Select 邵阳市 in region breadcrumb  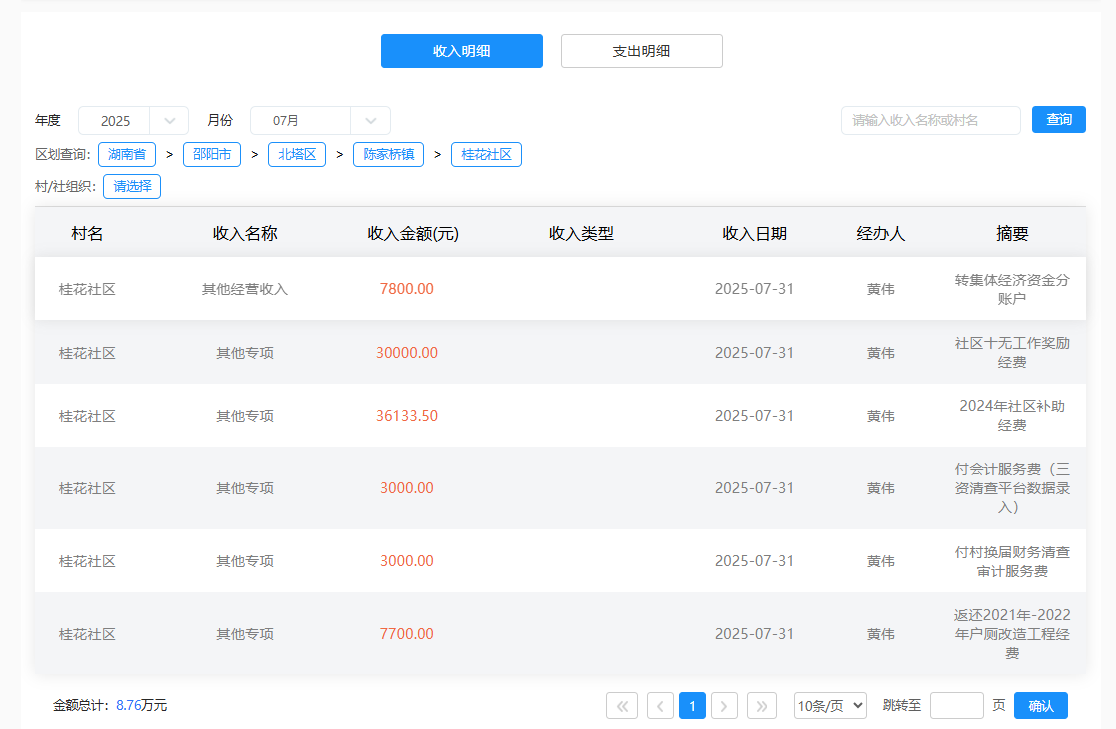pos(212,155)
